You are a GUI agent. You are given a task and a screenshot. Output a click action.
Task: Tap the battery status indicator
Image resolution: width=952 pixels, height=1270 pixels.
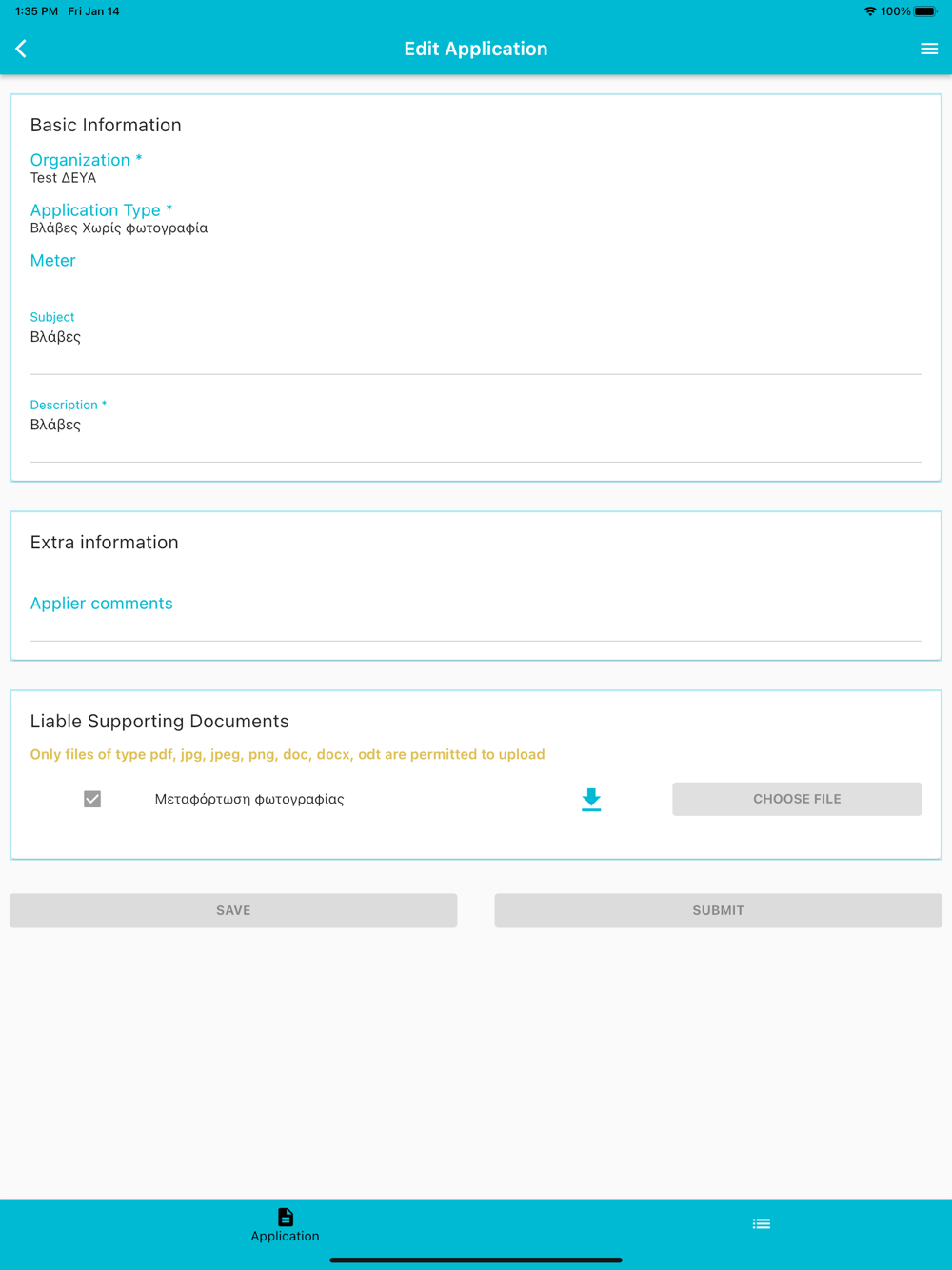(x=925, y=11)
